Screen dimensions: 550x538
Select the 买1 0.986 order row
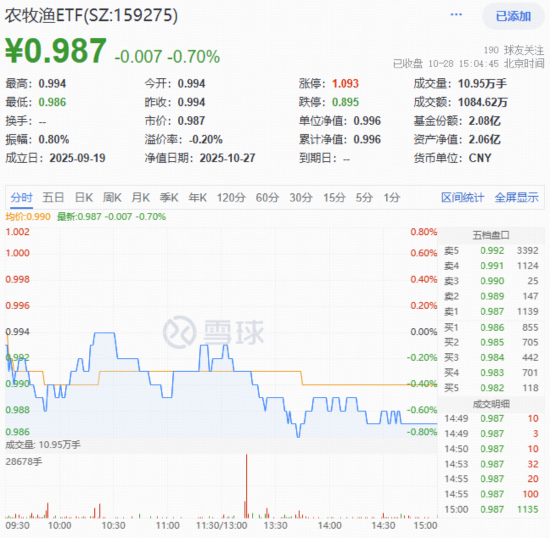click(491, 328)
